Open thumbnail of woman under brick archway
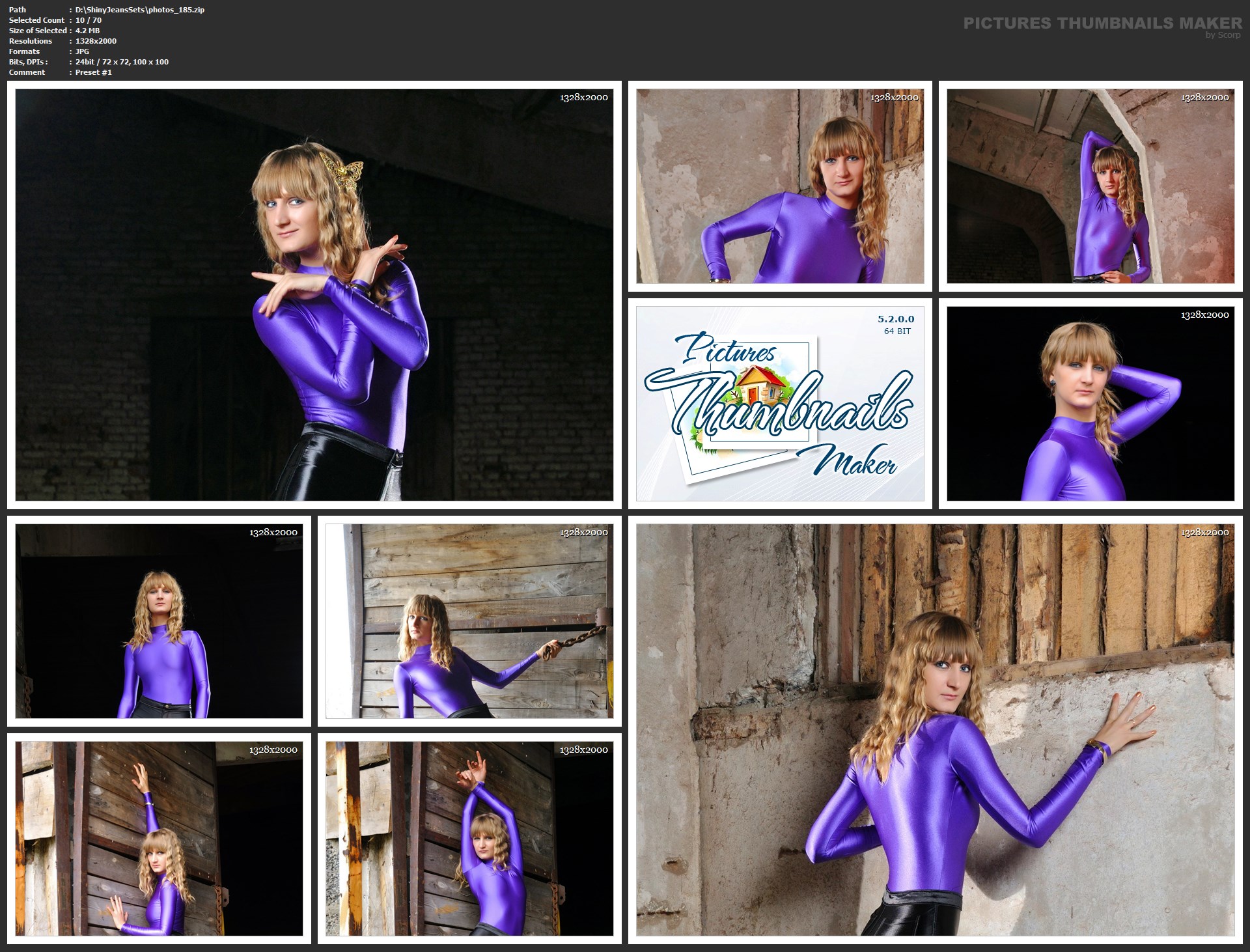 pyautogui.click(x=1090, y=186)
